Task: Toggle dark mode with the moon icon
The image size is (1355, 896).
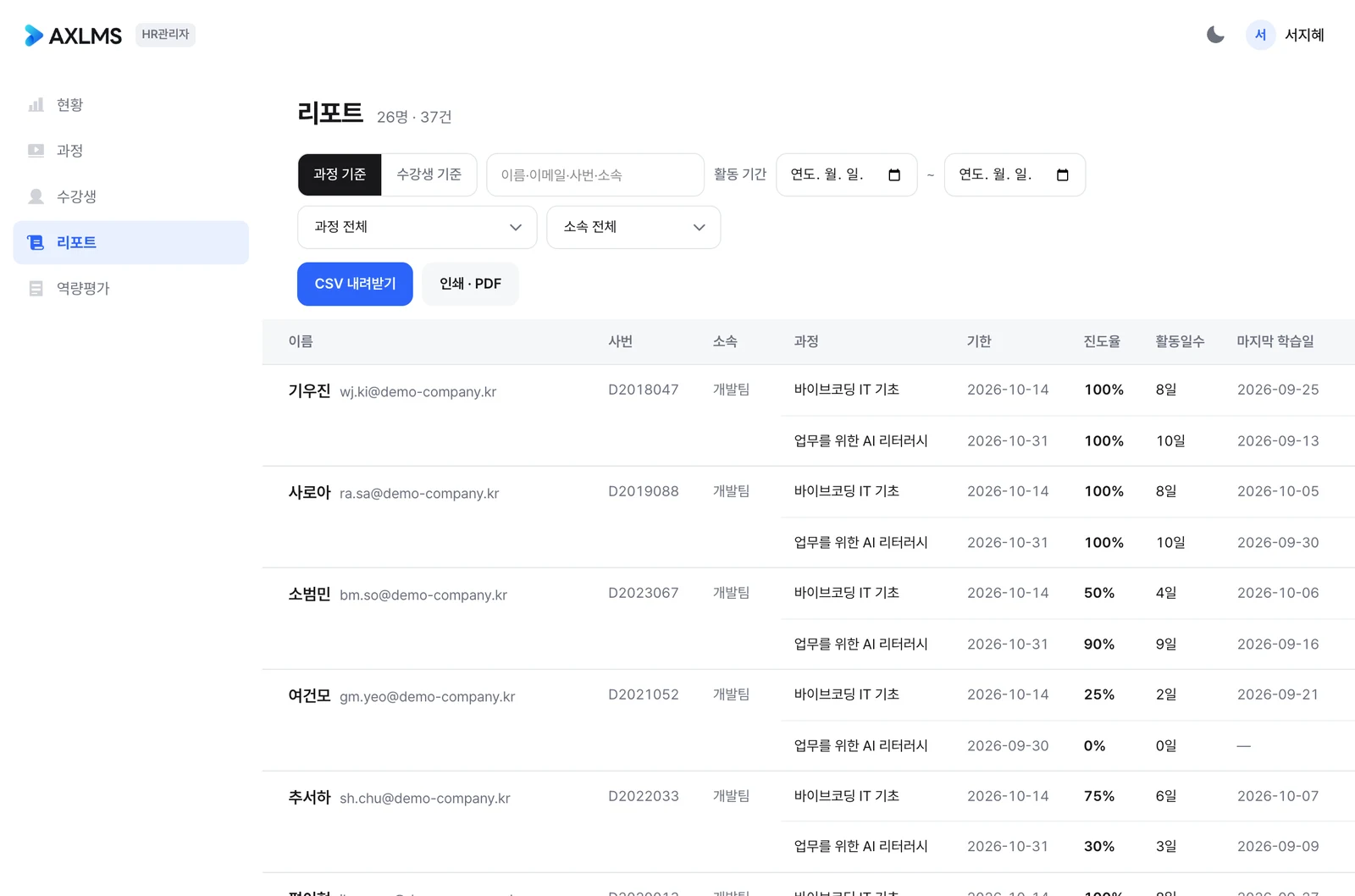Action: click(x=1215, y=35)
